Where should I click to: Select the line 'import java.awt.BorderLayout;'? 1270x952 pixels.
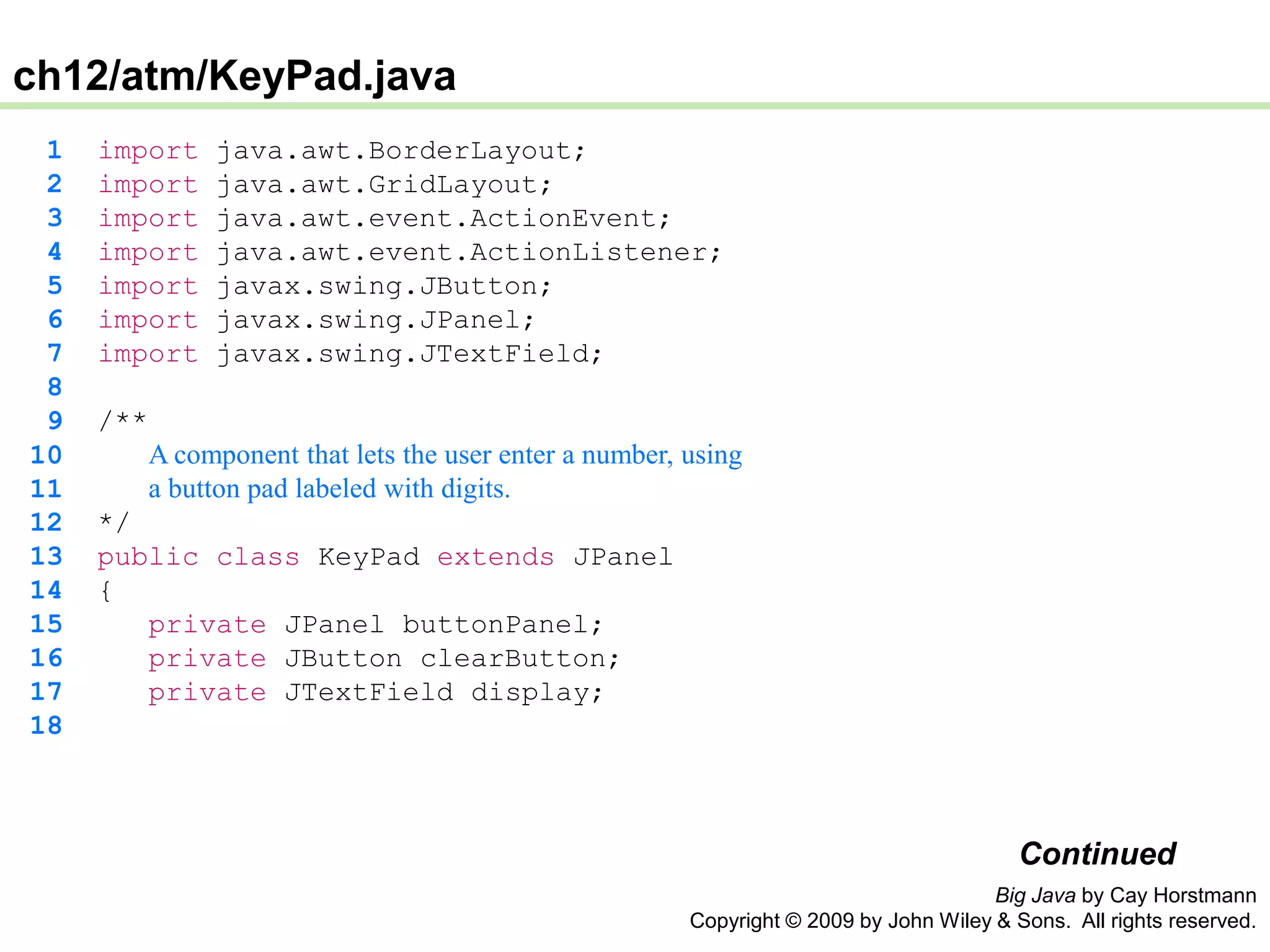[342, 151]
